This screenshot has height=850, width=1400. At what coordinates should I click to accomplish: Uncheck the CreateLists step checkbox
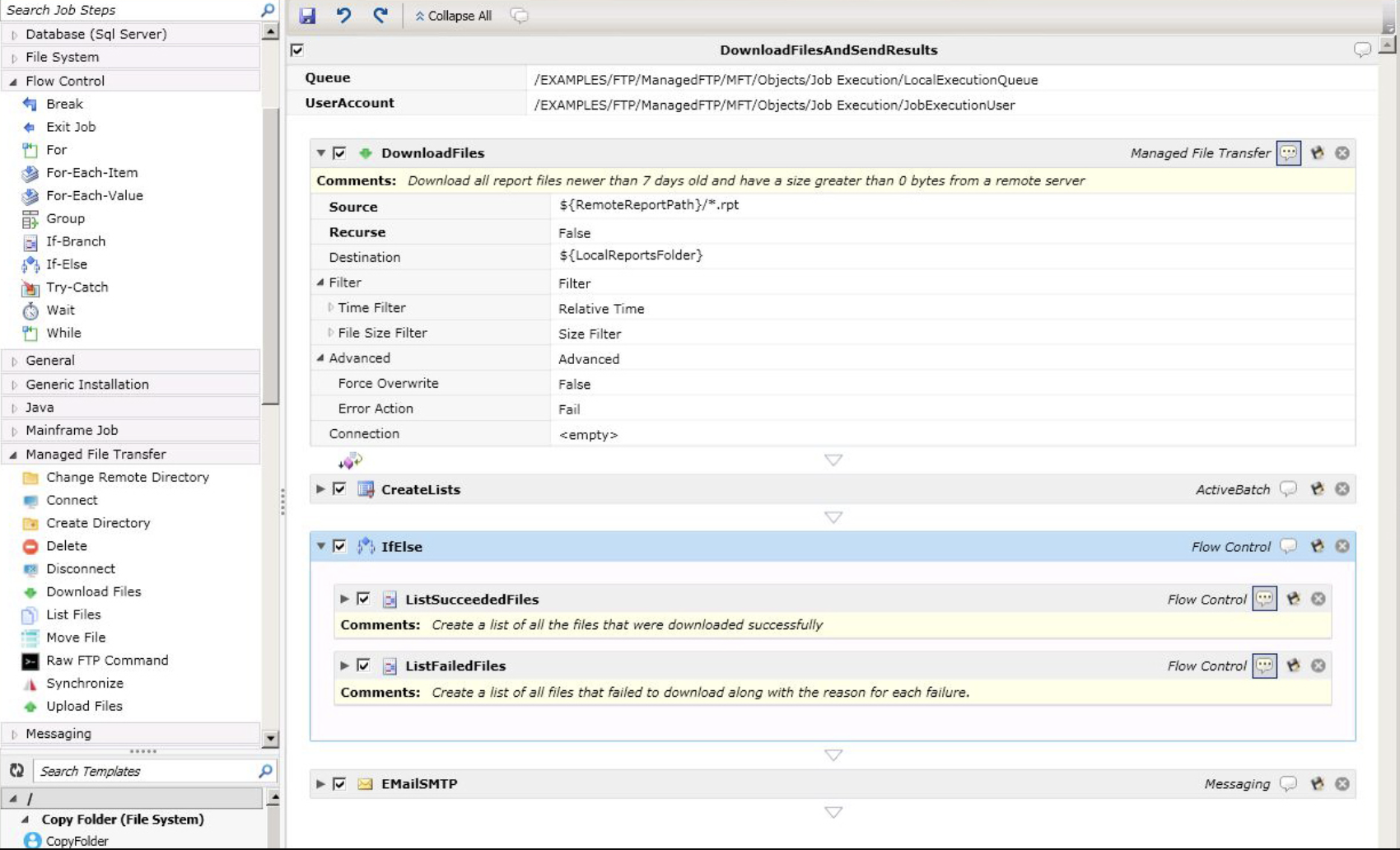[x=341, y=488]
